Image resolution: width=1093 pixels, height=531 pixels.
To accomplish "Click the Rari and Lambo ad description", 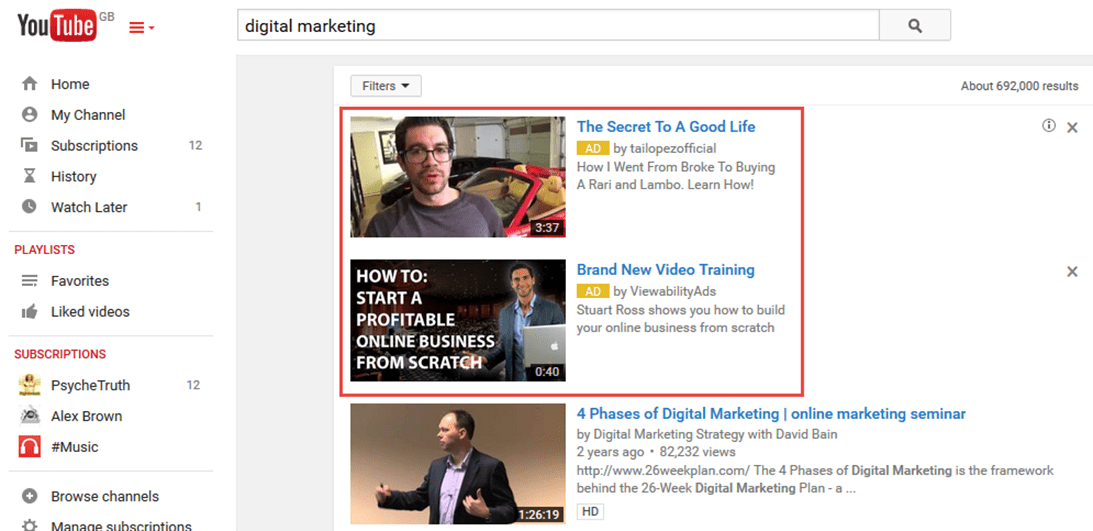I will coord(676,176).
